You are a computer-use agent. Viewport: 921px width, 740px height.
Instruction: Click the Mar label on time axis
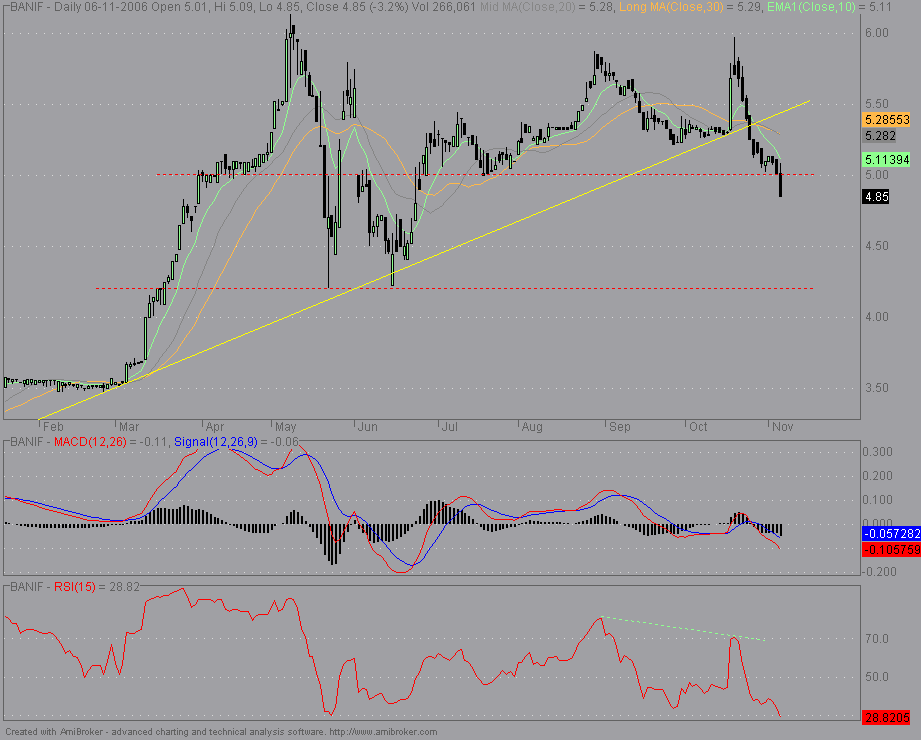click(129, 427)
